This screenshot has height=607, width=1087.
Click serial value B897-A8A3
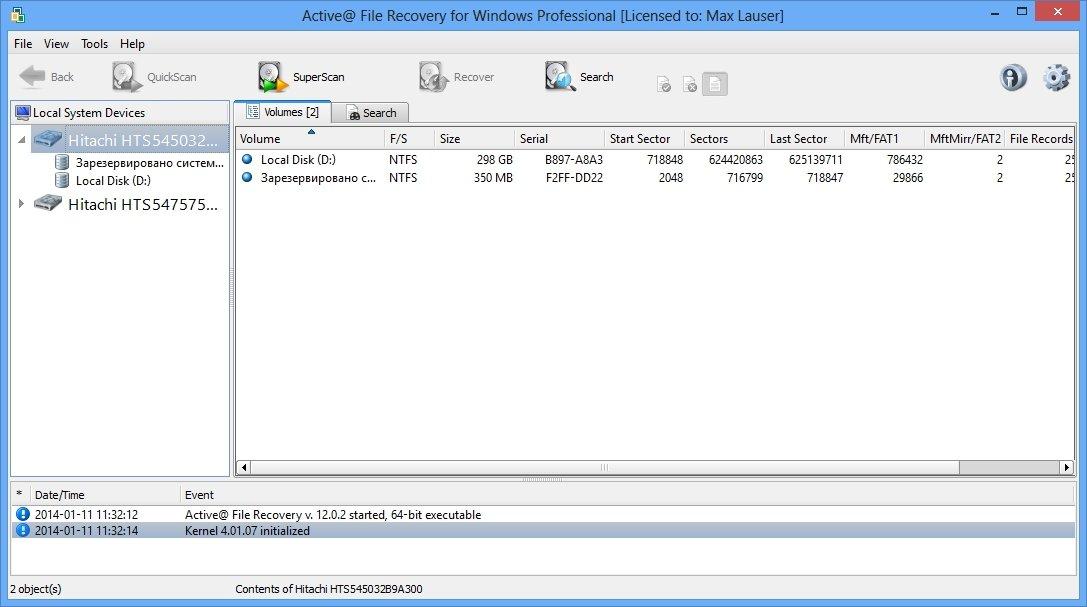pos(573,159)
